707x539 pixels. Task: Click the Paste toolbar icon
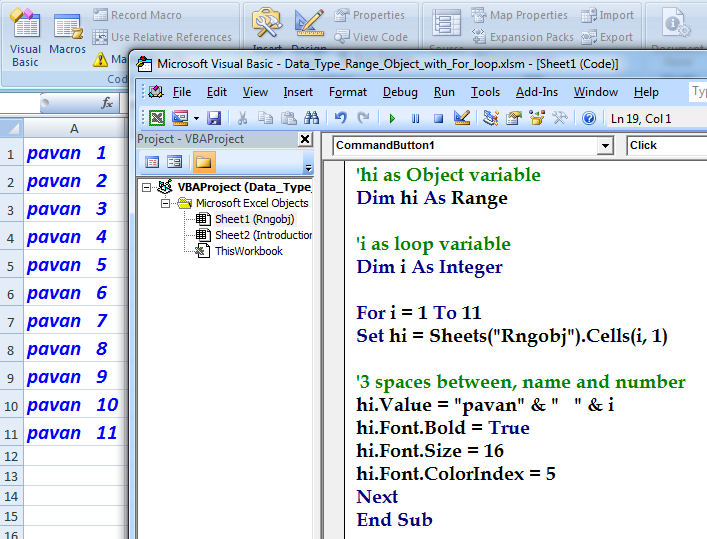pos(288,118)
